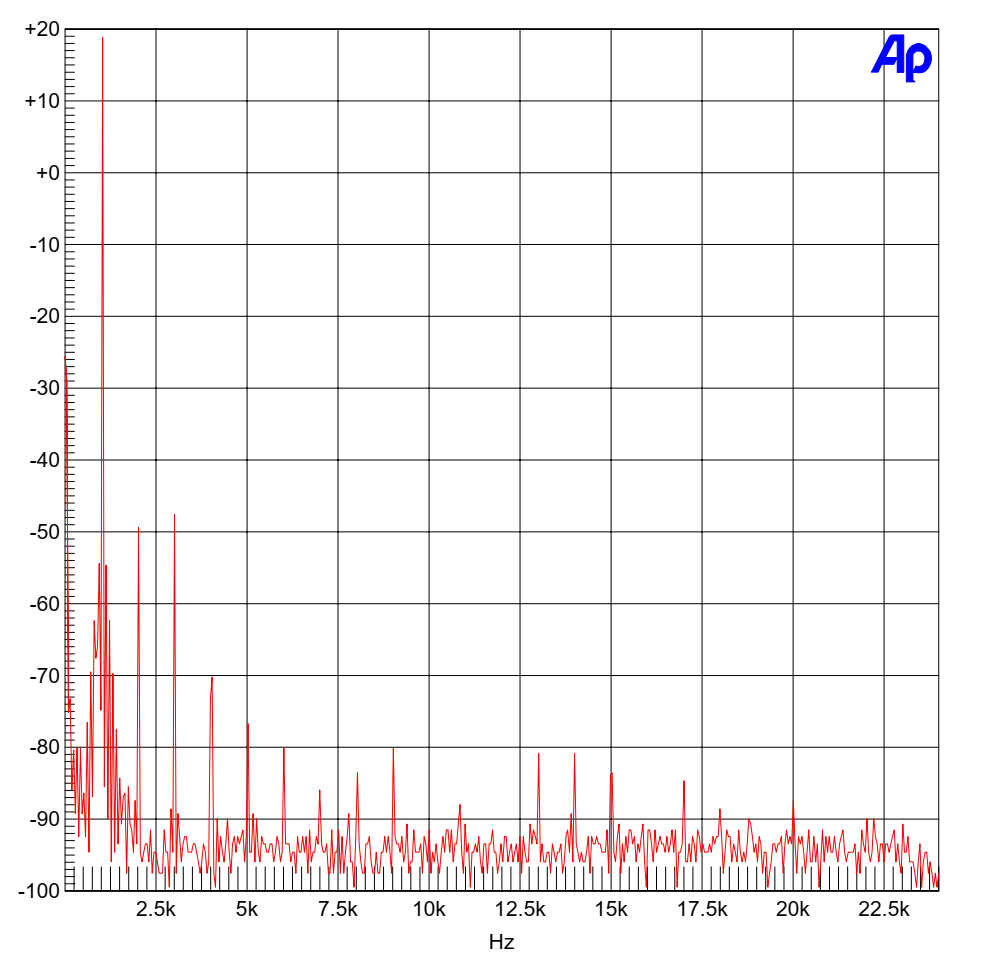Click the -100 y-axis label
Viewport: 1005px width, 957px height.
39,891
